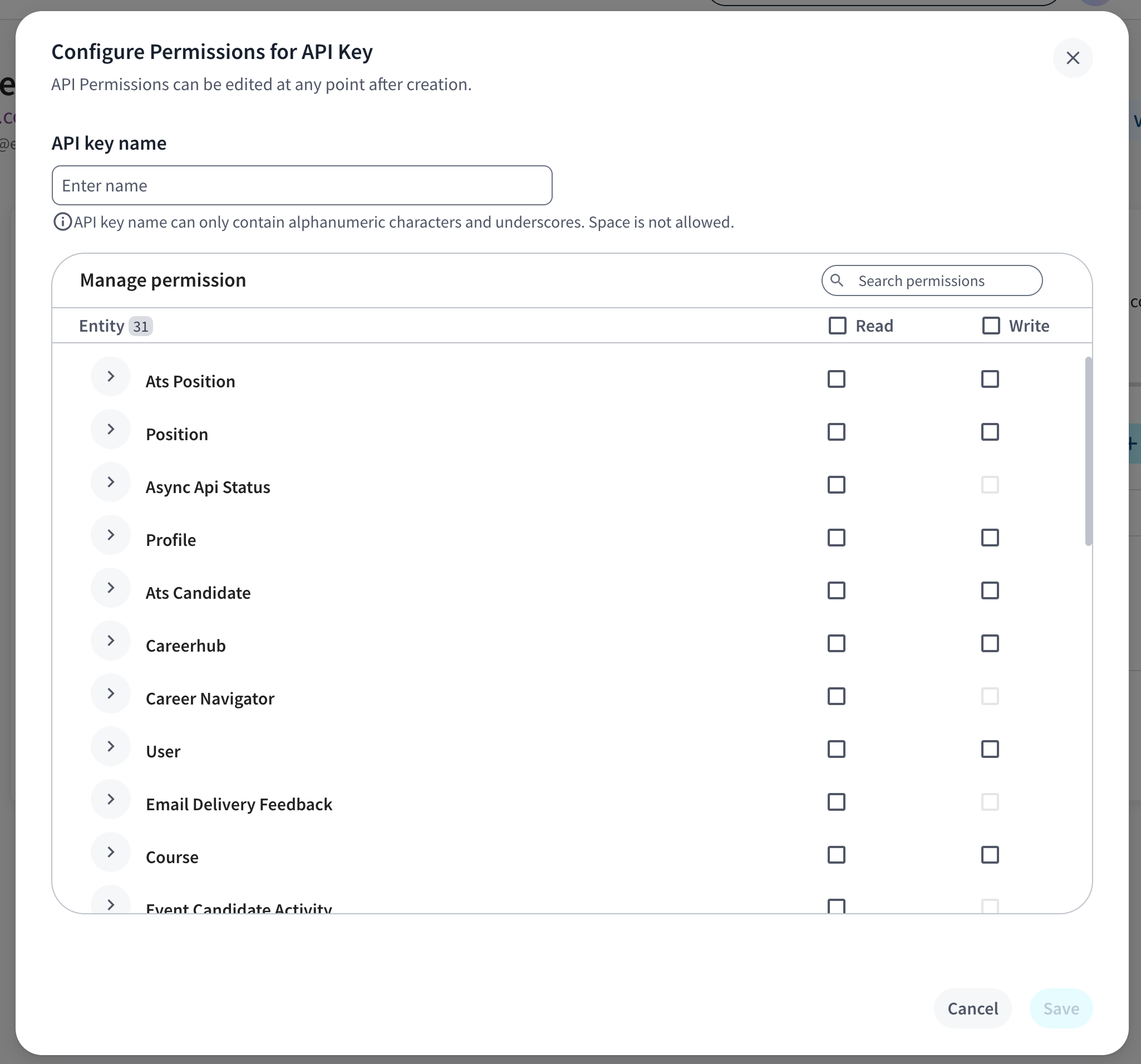Check the Read select-all header checkbox
This screenshot has width=1141, height=1064.
837,326
